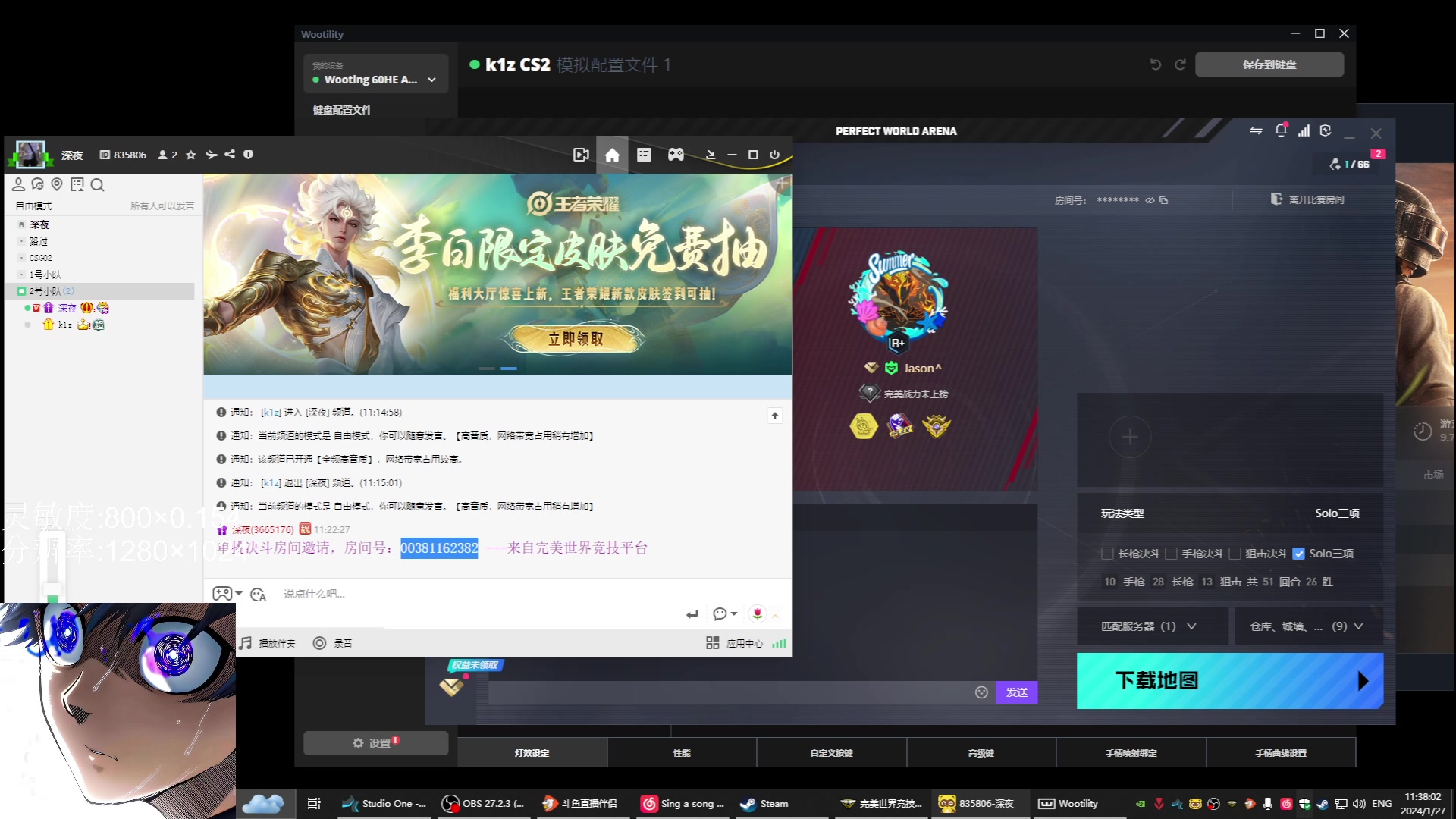Send a flower with the rose icon
The width and height of the screenshot is (1456, 819).
point(757,613)
